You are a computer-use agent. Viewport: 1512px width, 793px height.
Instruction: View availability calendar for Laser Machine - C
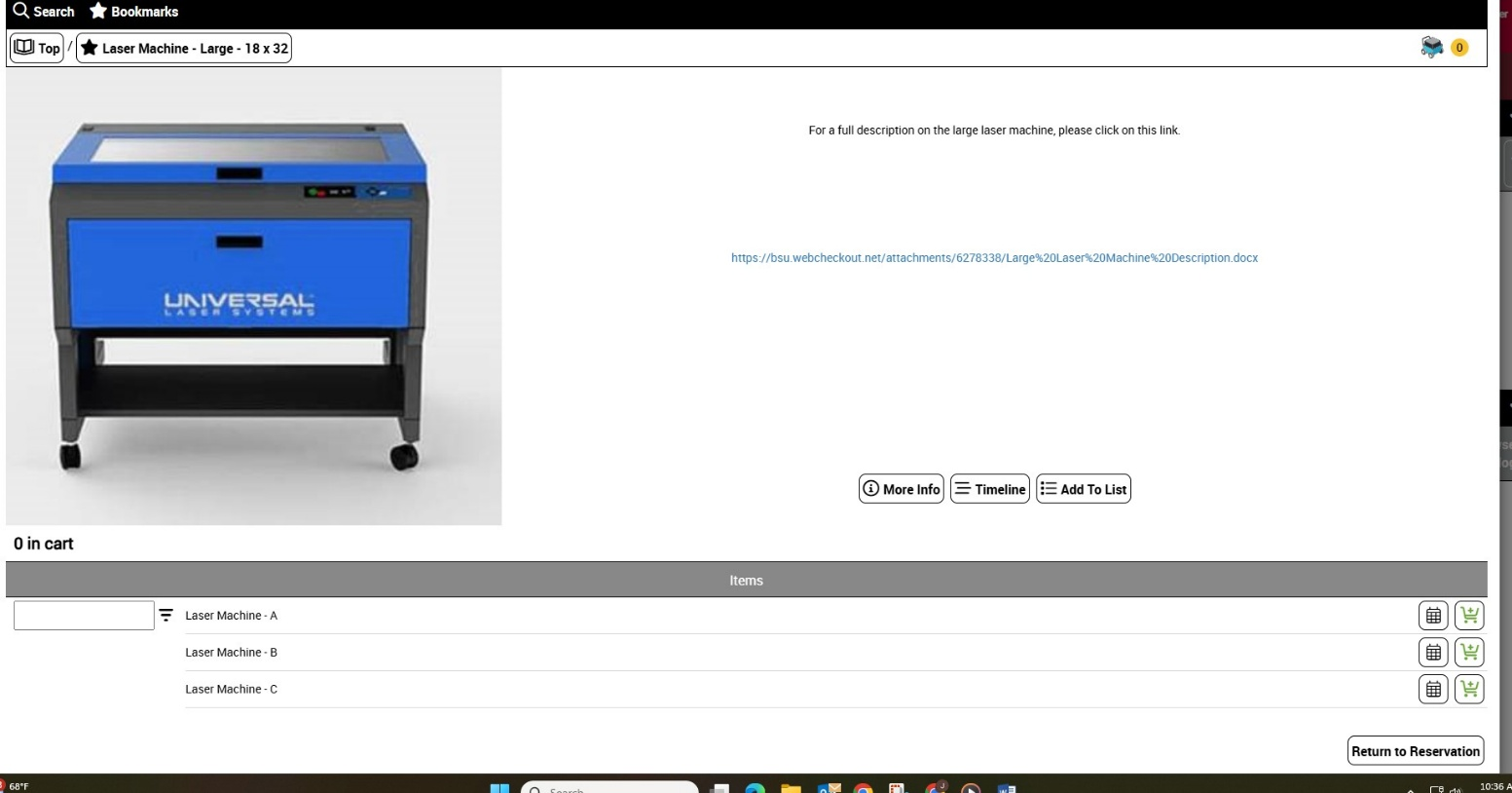[1433, 690]
